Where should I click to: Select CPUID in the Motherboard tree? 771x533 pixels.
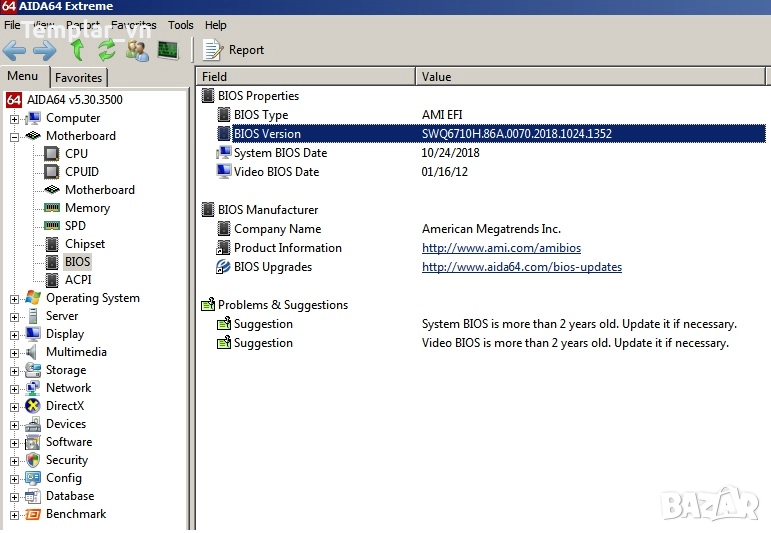81,172
